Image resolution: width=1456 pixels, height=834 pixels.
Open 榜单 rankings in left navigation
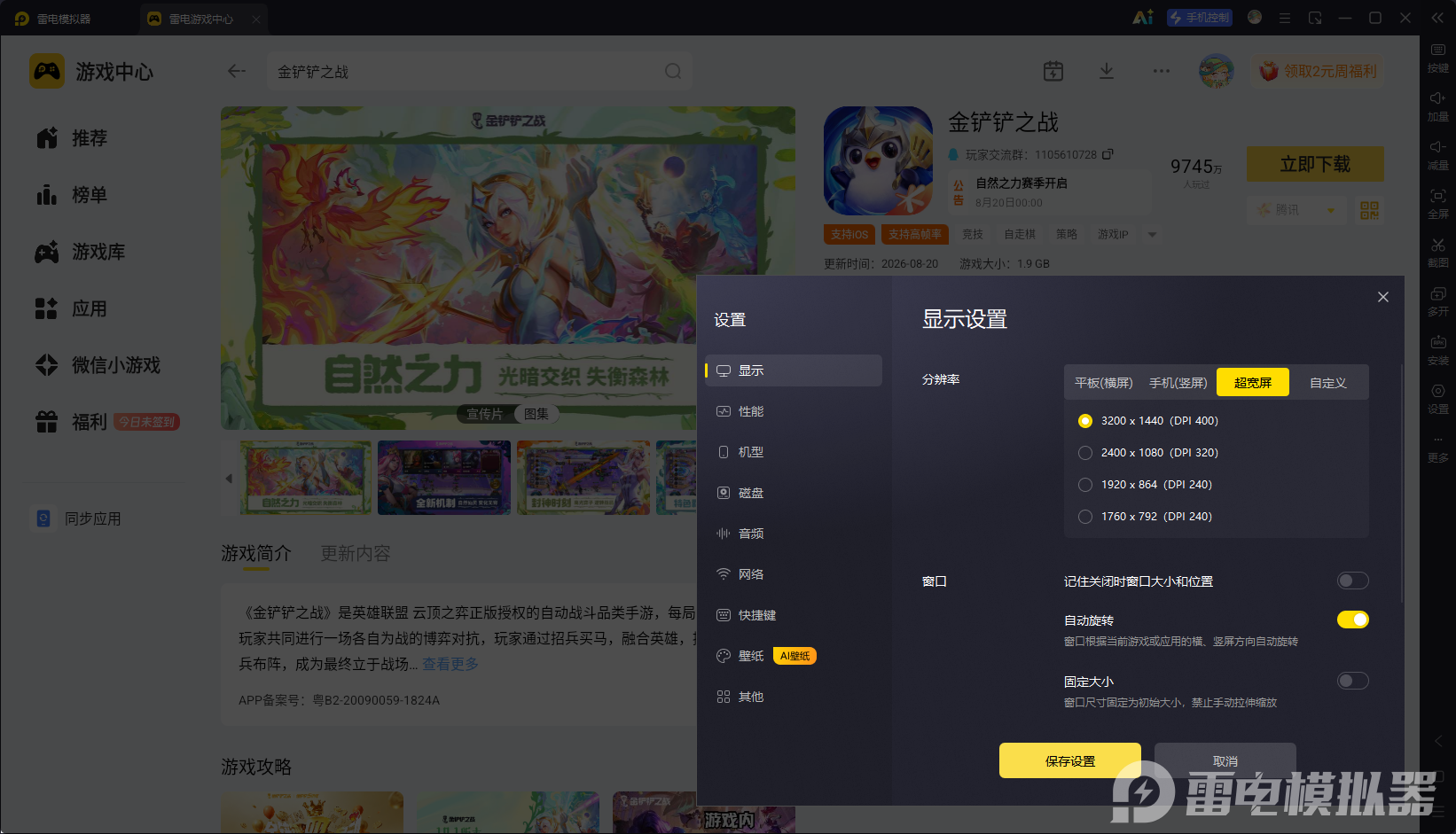click(x=72, y=195)
